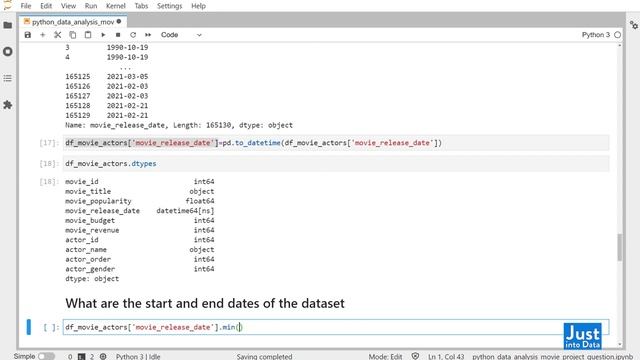Open the File Browser sidebar icon
The height and width of the screenshot is (360, 640).
point(8,25)
